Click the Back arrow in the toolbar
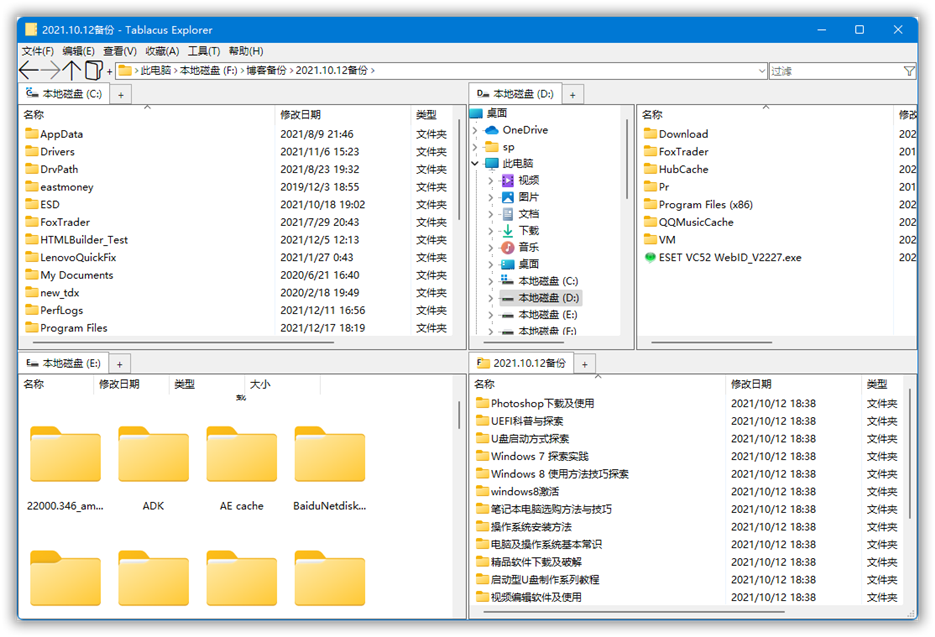935x637 pixels. pos(29,71)
